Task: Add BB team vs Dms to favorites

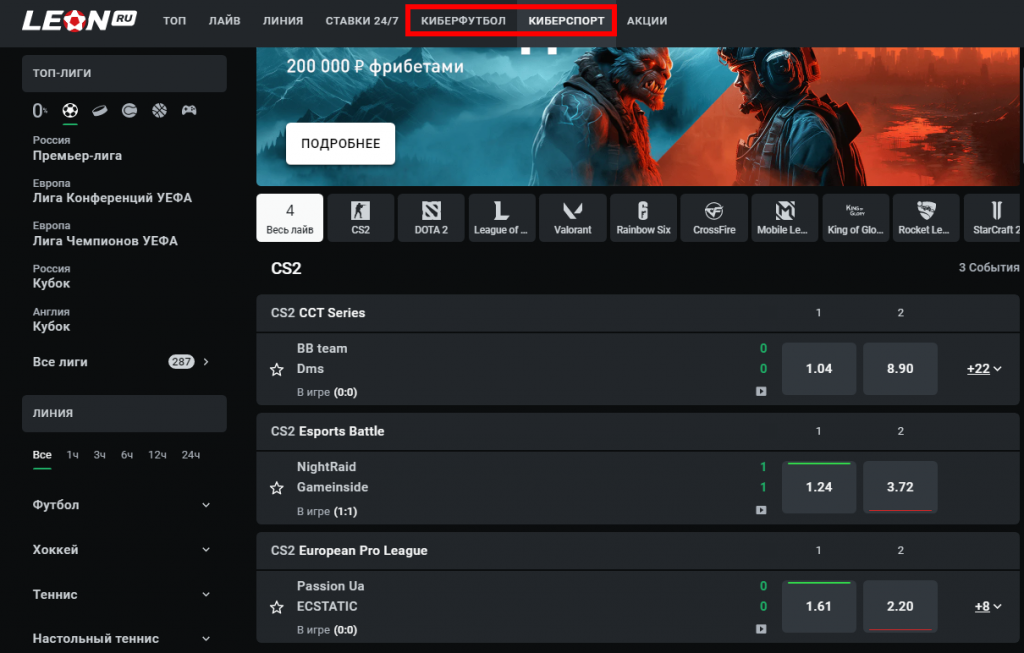Action: click(x=277, y=370)
